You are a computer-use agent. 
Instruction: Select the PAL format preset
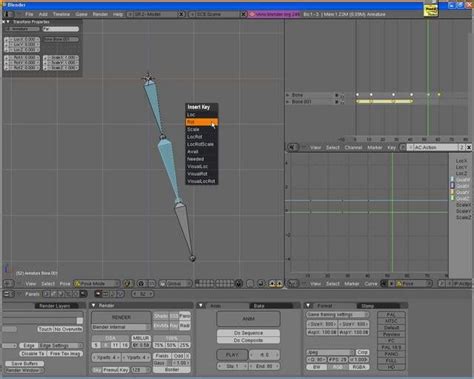(391, 315)
